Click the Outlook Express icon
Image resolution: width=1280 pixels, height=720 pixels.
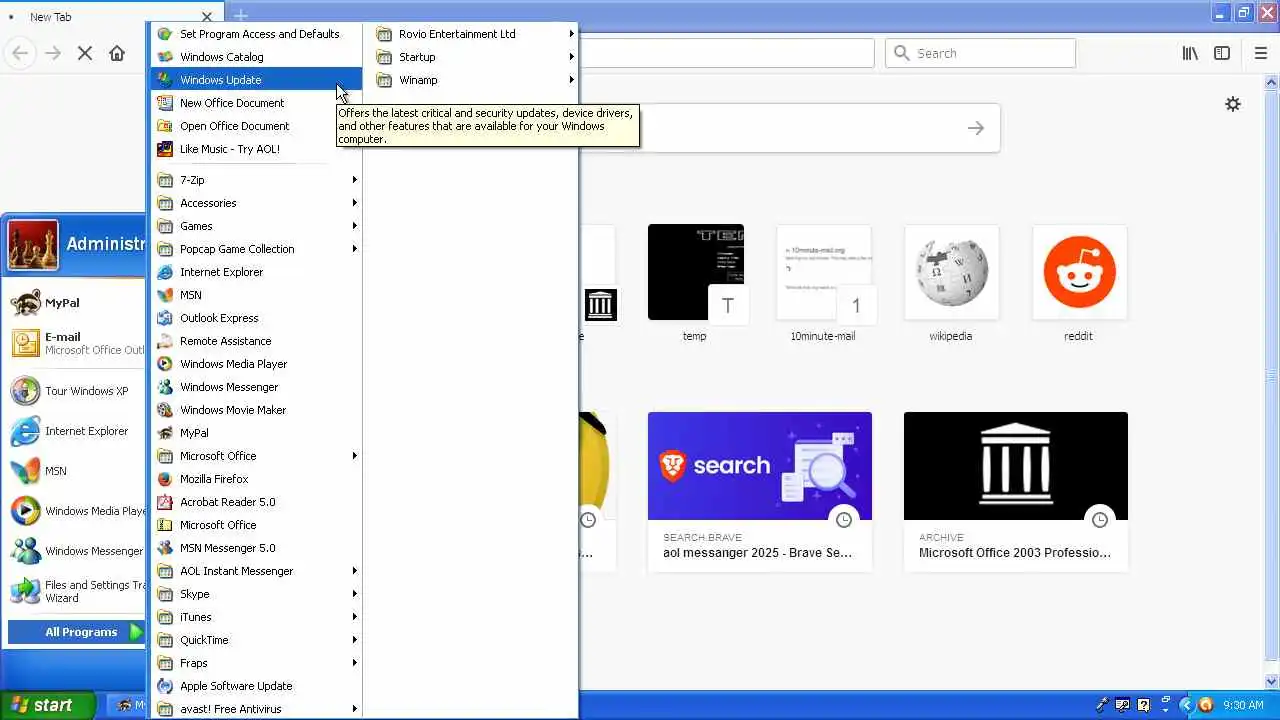pyautogui.click(x=165, y=318)
